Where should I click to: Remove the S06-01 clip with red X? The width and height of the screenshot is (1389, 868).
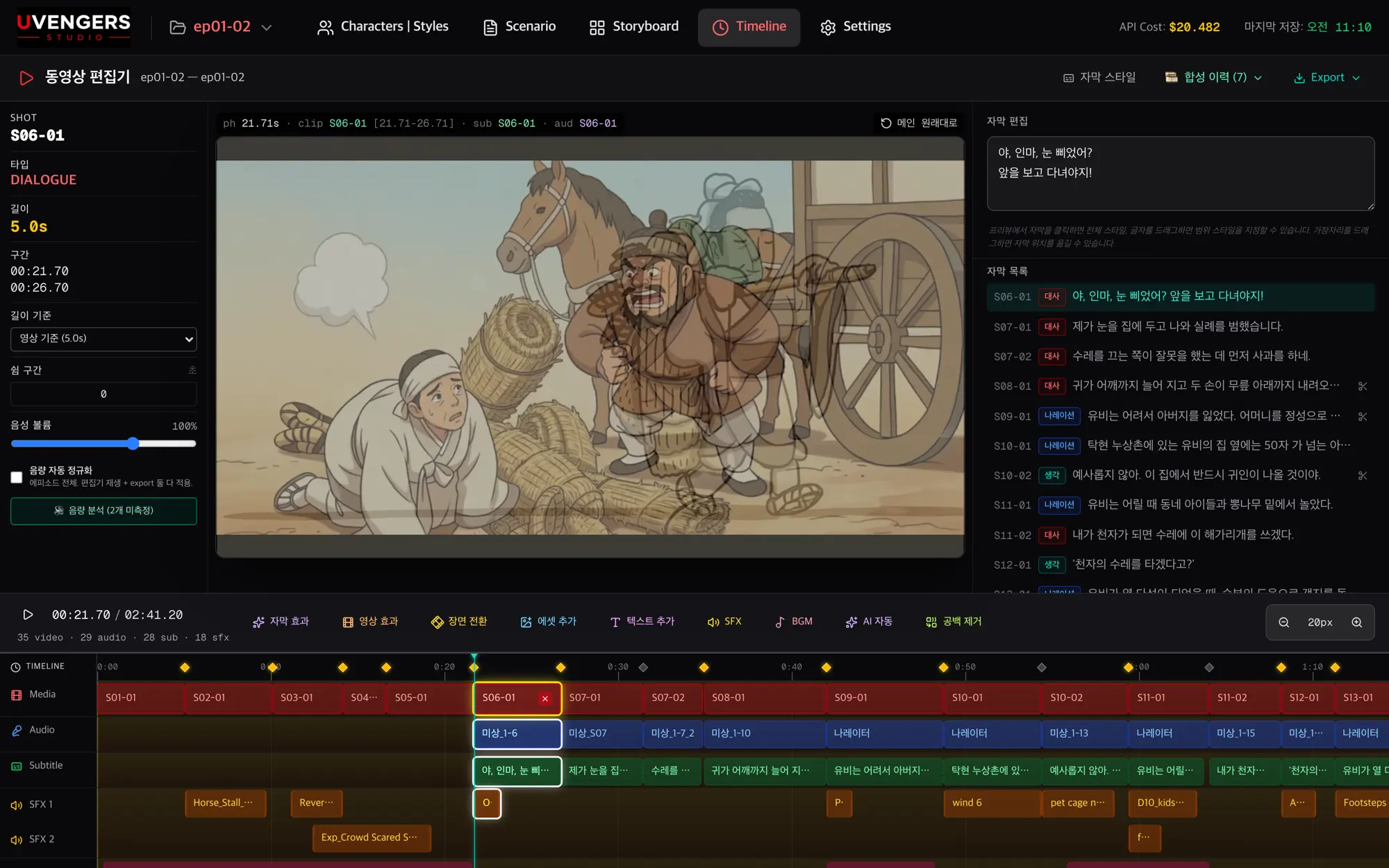pos(545,699)
